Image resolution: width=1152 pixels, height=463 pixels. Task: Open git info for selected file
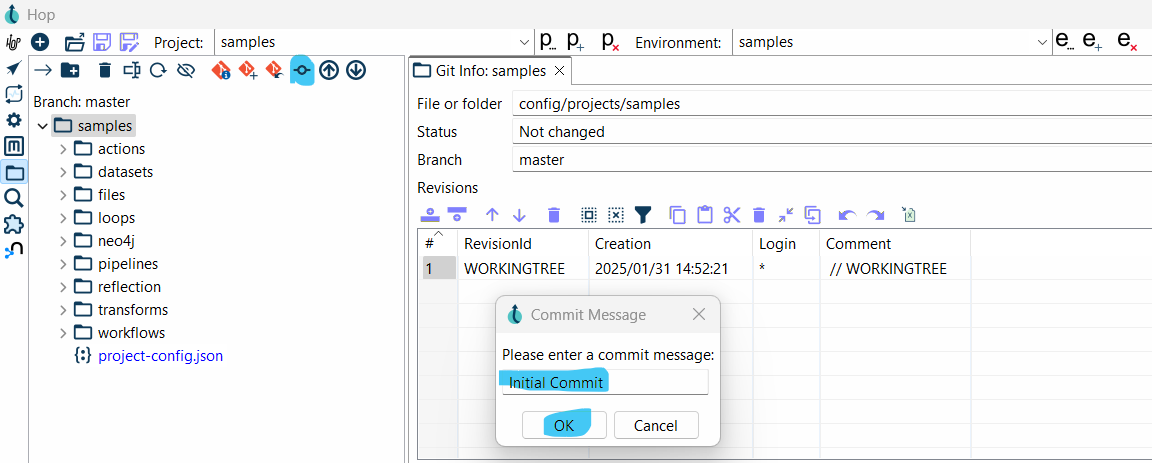(x=221, y=70)
